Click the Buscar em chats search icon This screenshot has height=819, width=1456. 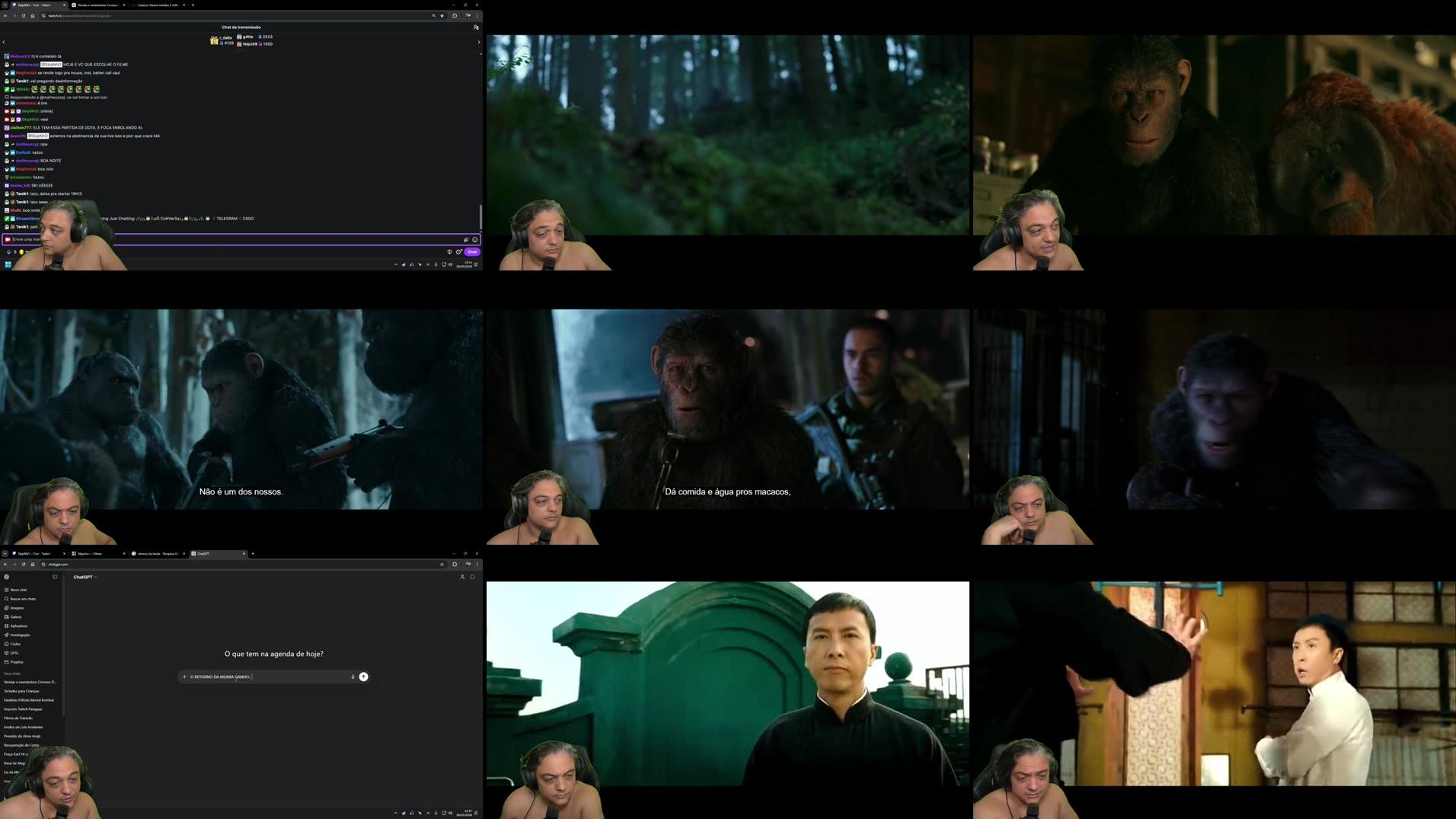click(8, 599)
